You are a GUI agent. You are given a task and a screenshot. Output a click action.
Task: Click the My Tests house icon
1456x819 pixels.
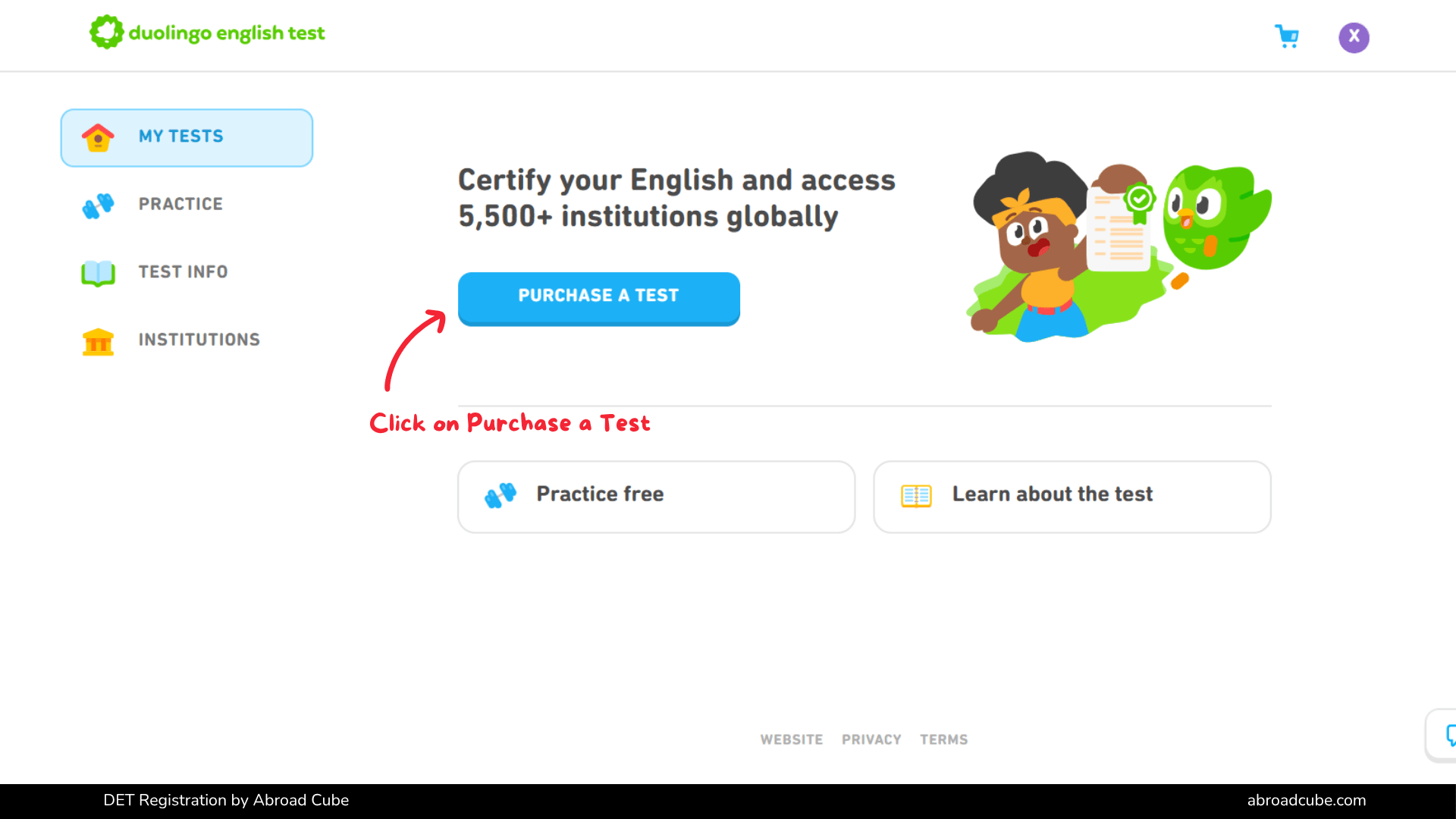[x=98, y=137]
